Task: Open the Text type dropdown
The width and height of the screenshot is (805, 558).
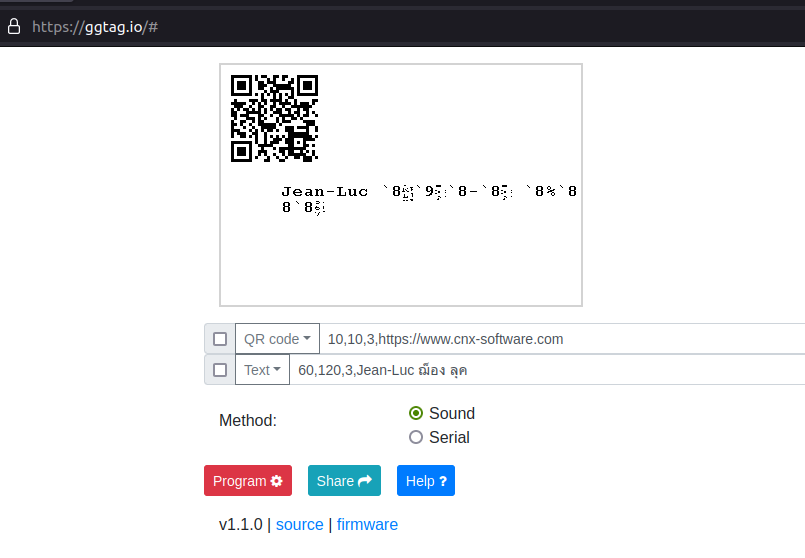Action: (262, 370)
